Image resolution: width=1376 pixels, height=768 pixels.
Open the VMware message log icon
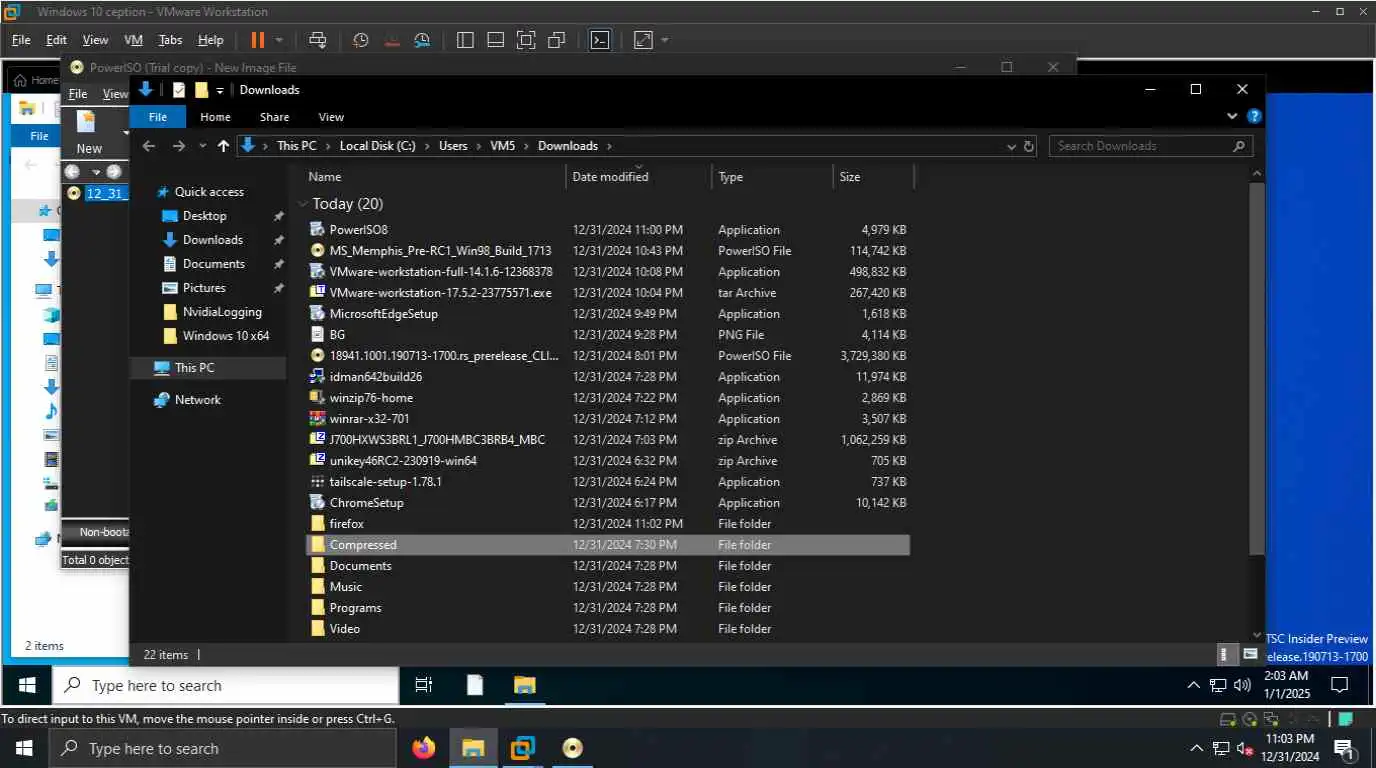click(x=1346, y=719)
